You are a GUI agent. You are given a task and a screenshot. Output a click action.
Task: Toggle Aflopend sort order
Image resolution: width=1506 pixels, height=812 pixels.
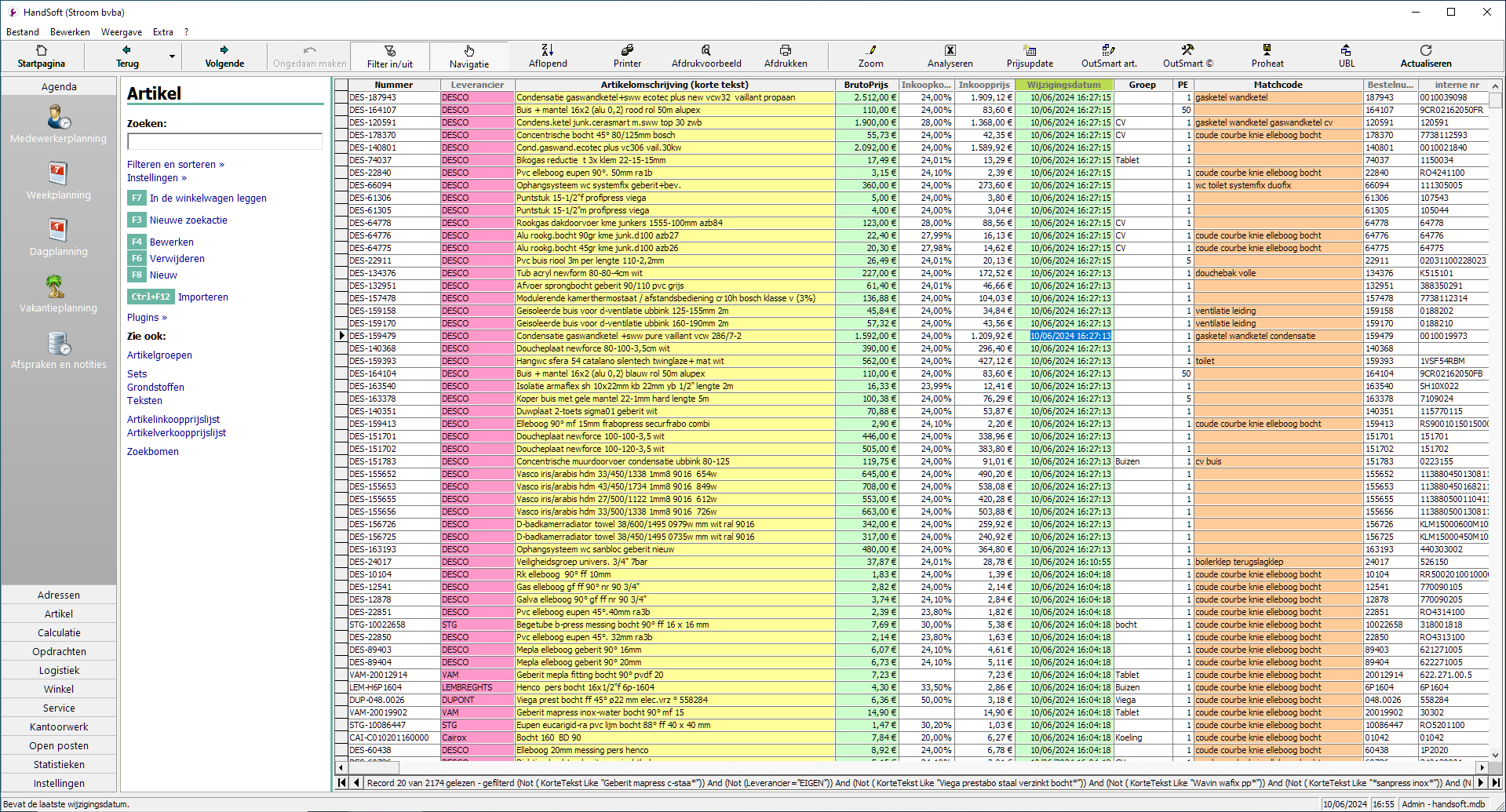coord(547,50)
